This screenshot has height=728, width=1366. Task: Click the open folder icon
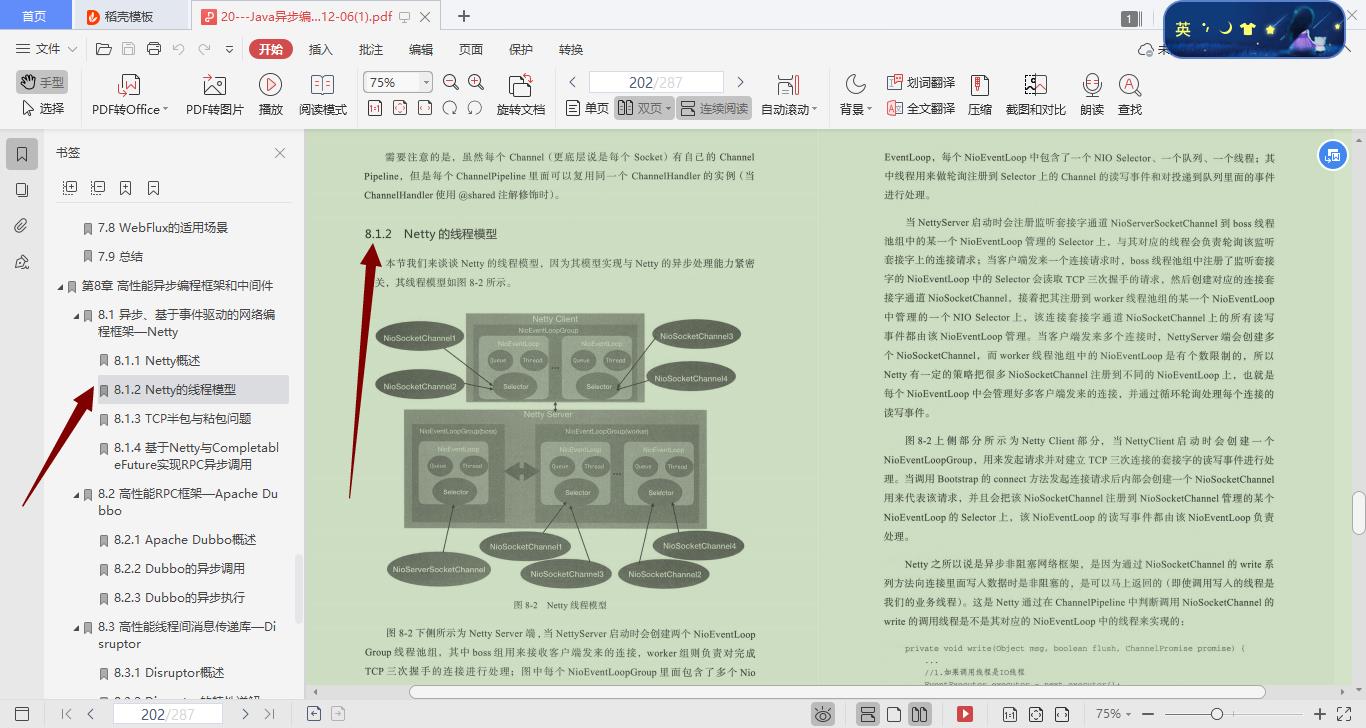(103, 49)
